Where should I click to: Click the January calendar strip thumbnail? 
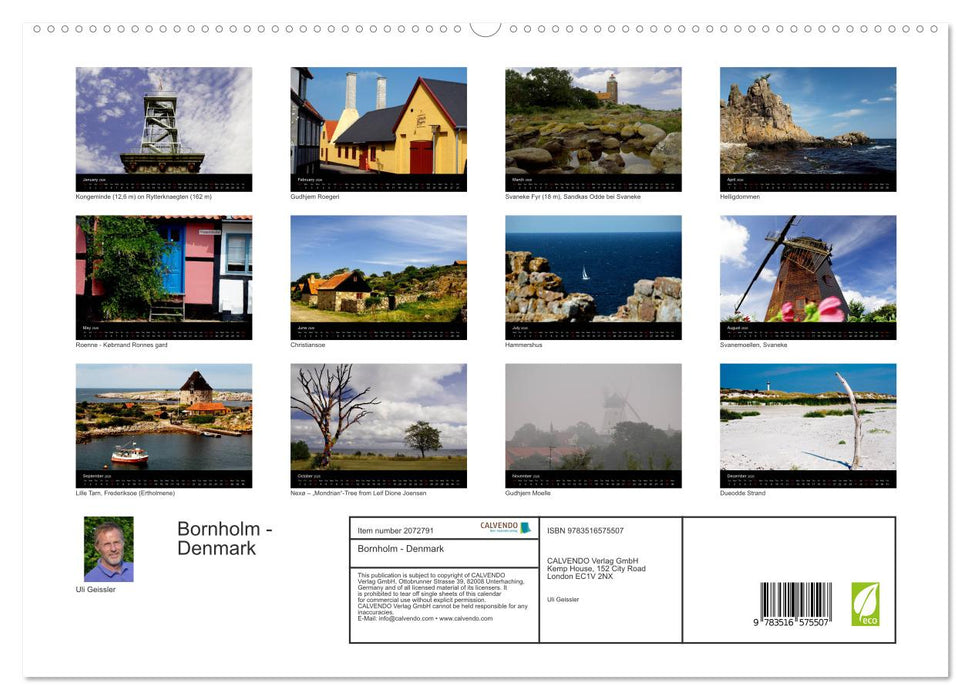coord(163,183)
